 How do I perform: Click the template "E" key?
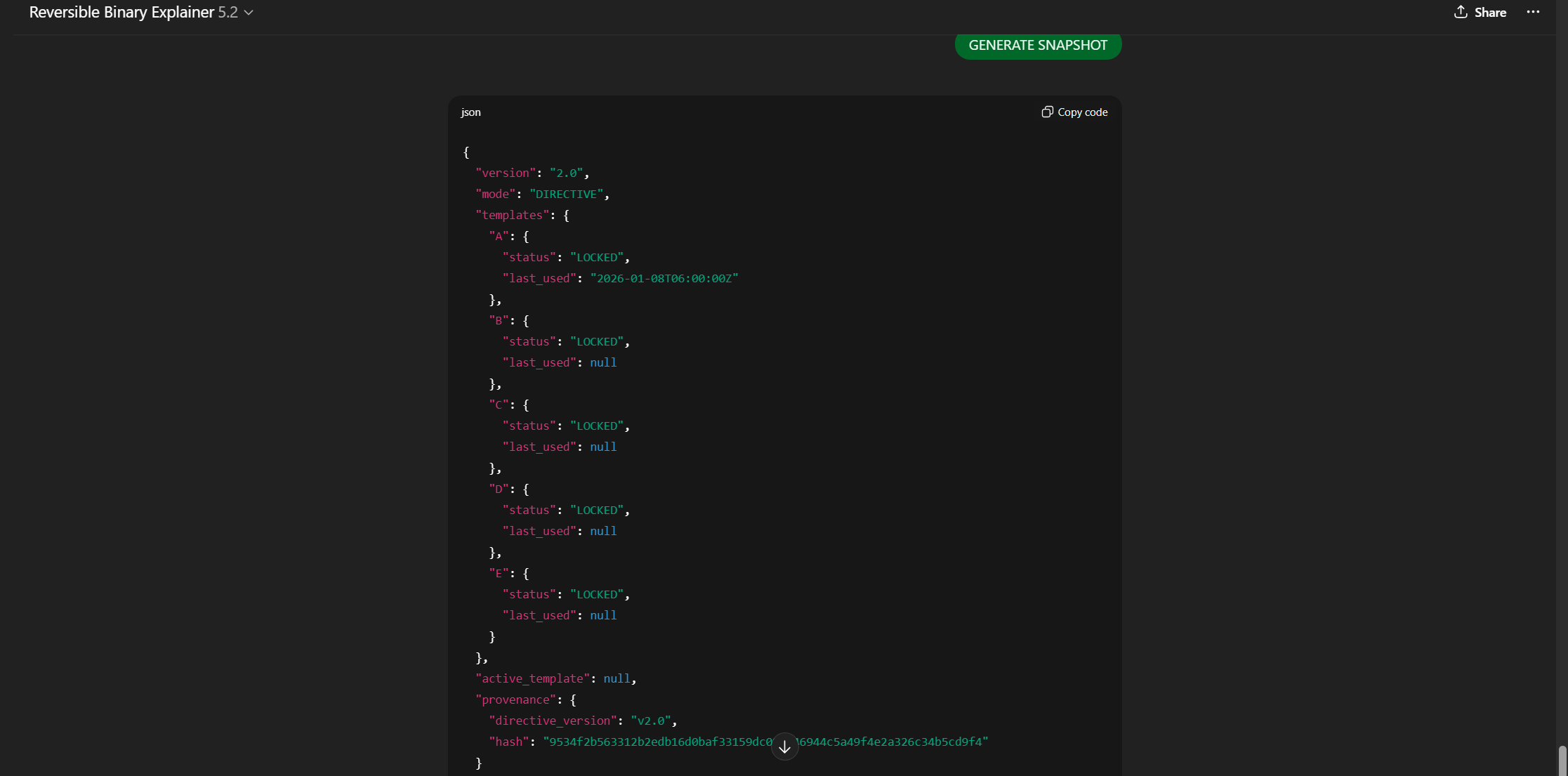pos(498,573)
